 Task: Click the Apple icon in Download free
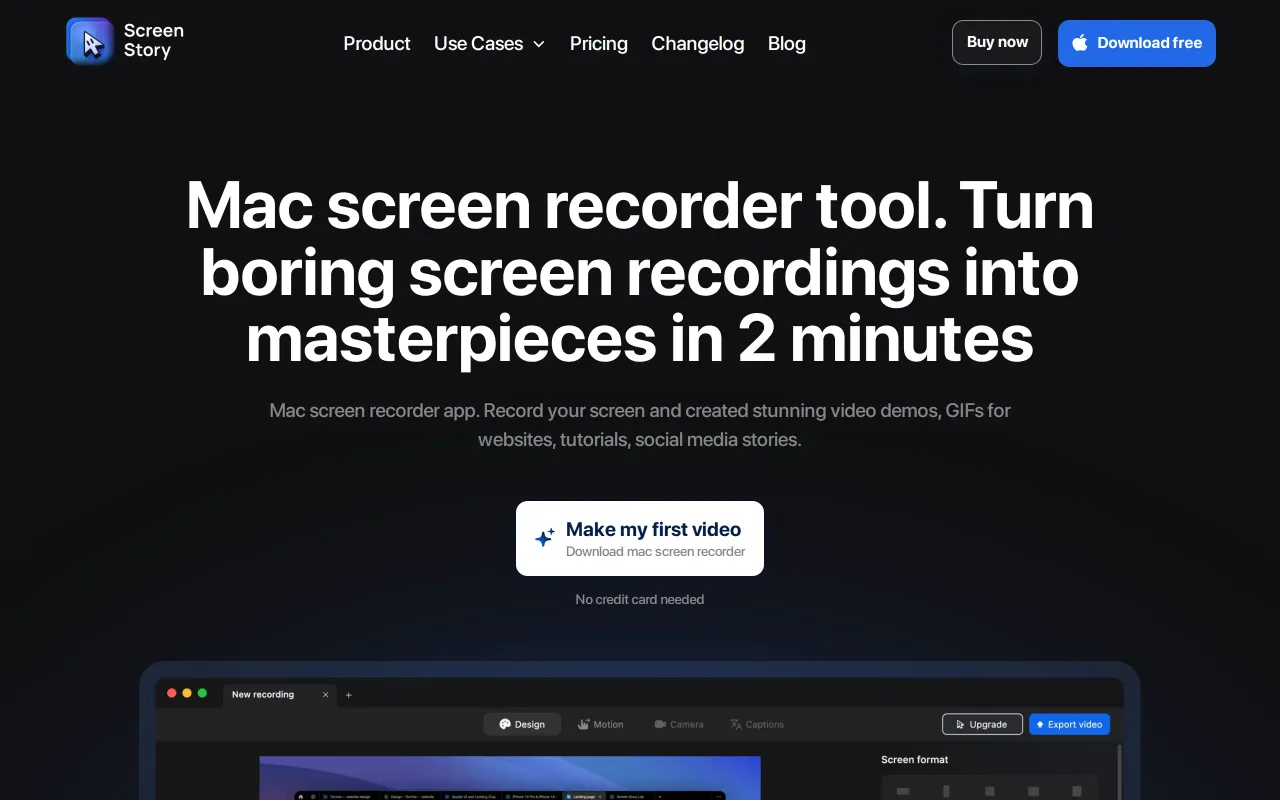pyautogui.click(x=1080, y=43)
